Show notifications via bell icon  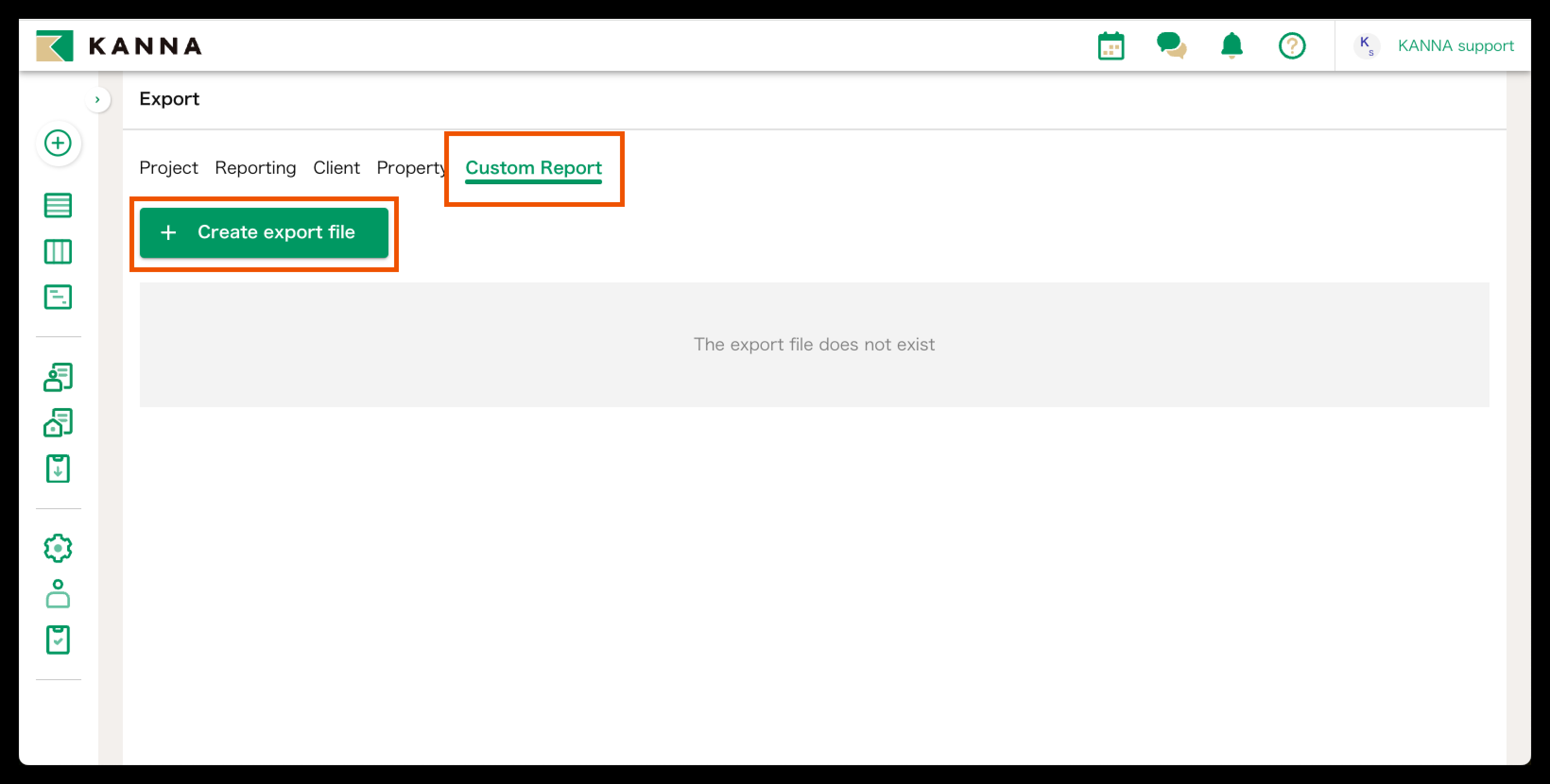point(1231,46)
